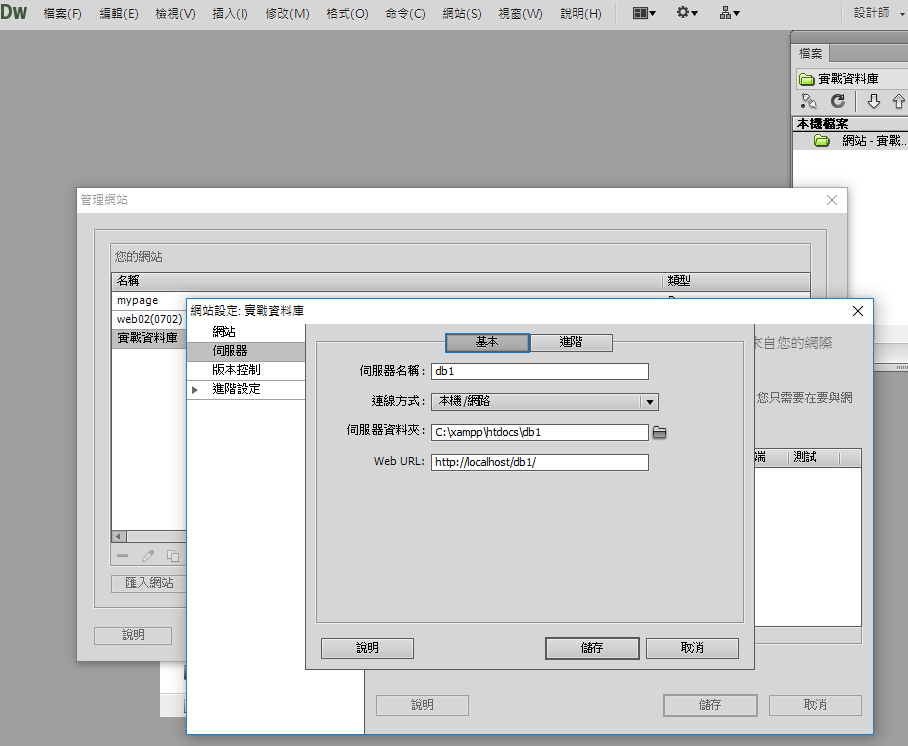Click 儲存 in the server settings dialog

[x=592, y=648]
